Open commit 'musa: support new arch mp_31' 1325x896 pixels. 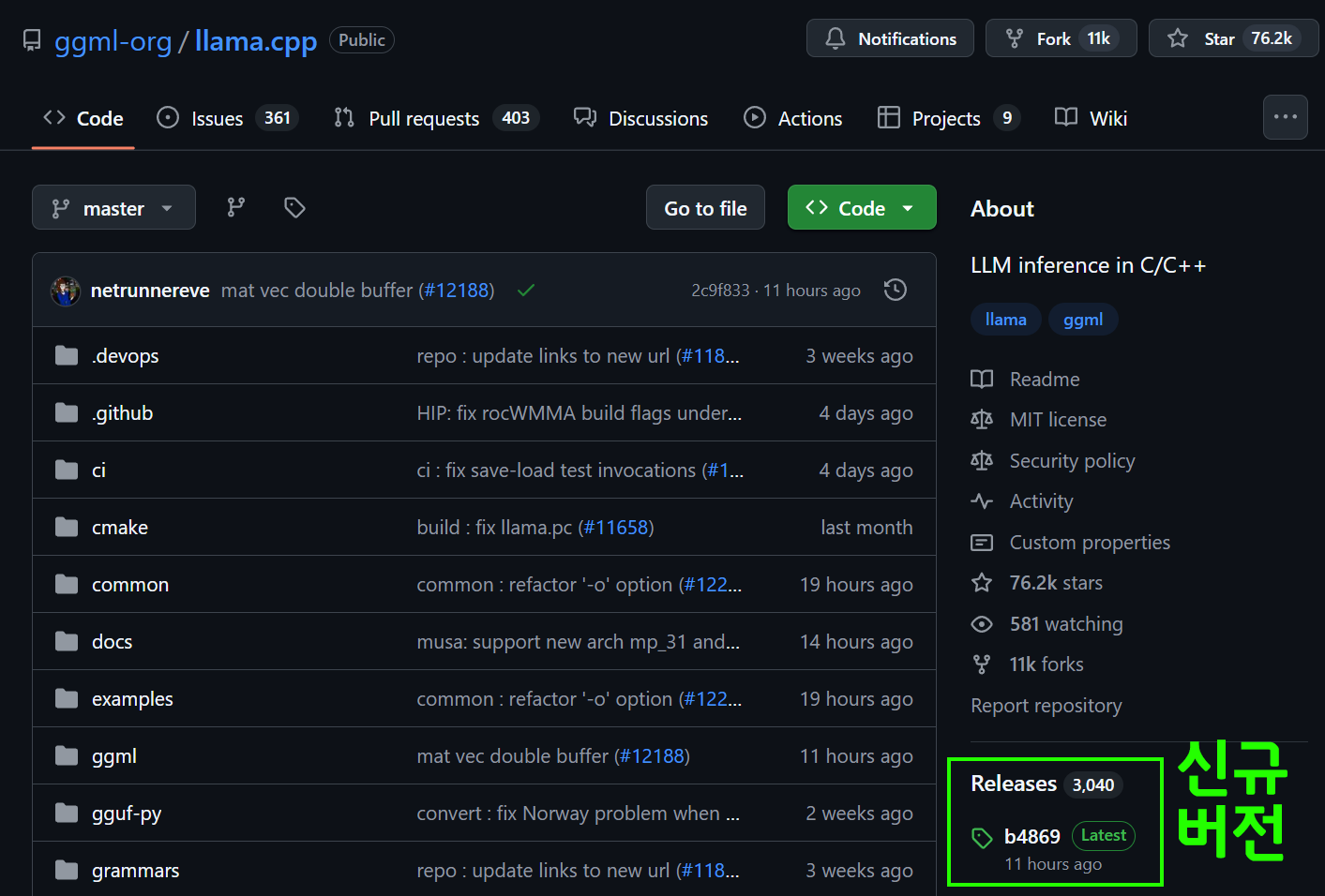(x=579, y=642)
